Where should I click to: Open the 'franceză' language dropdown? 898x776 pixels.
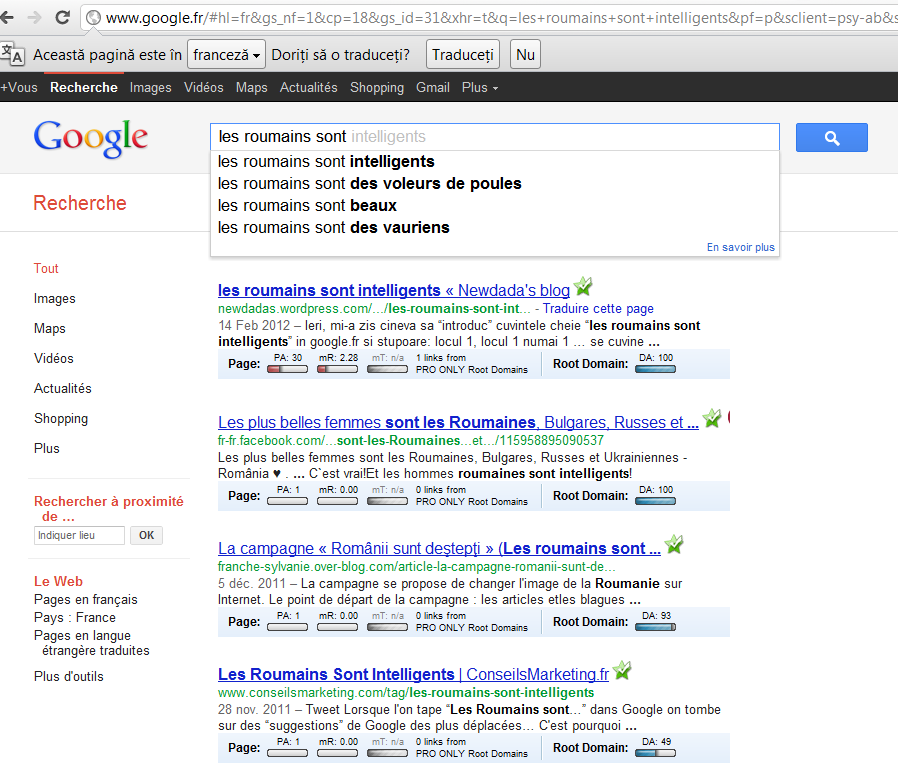[x=225, y=55]
